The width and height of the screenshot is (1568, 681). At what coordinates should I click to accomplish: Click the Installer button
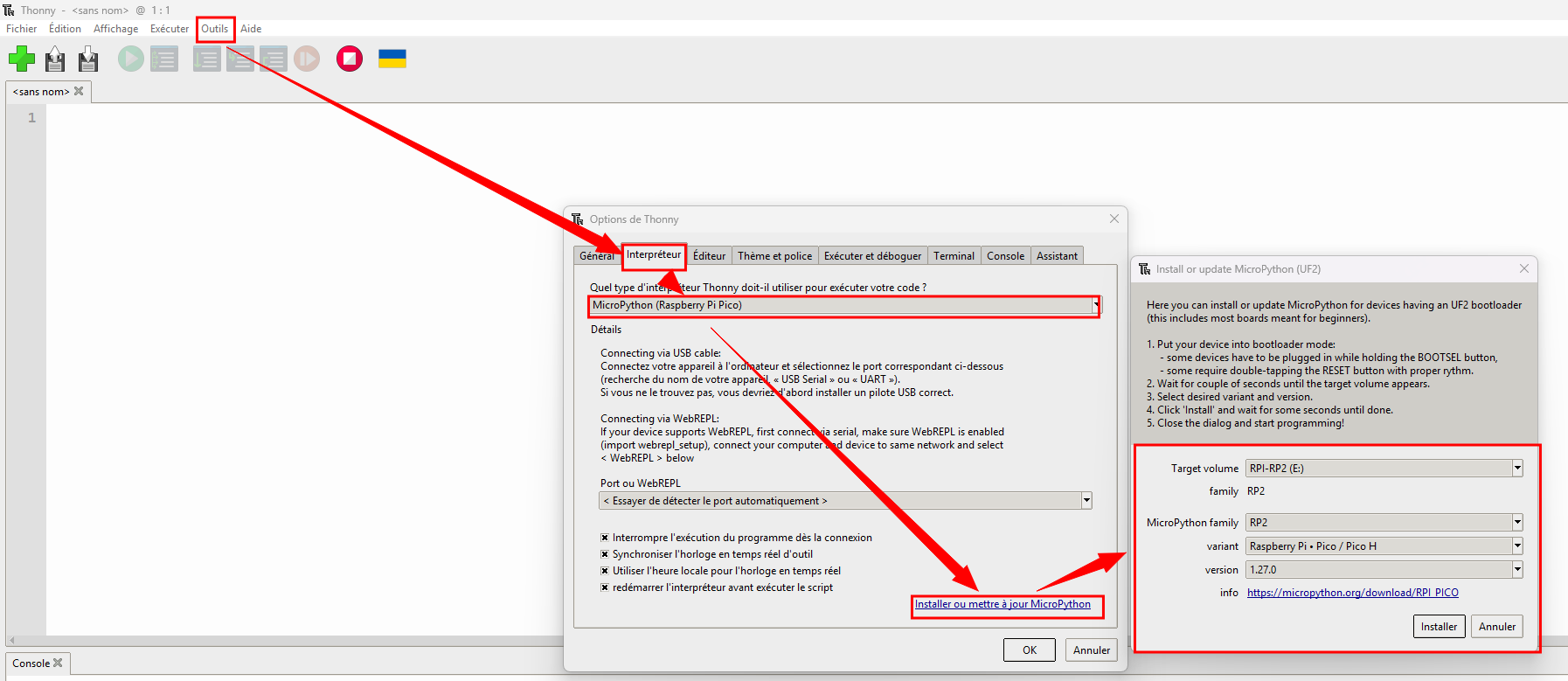point(1439,627)
